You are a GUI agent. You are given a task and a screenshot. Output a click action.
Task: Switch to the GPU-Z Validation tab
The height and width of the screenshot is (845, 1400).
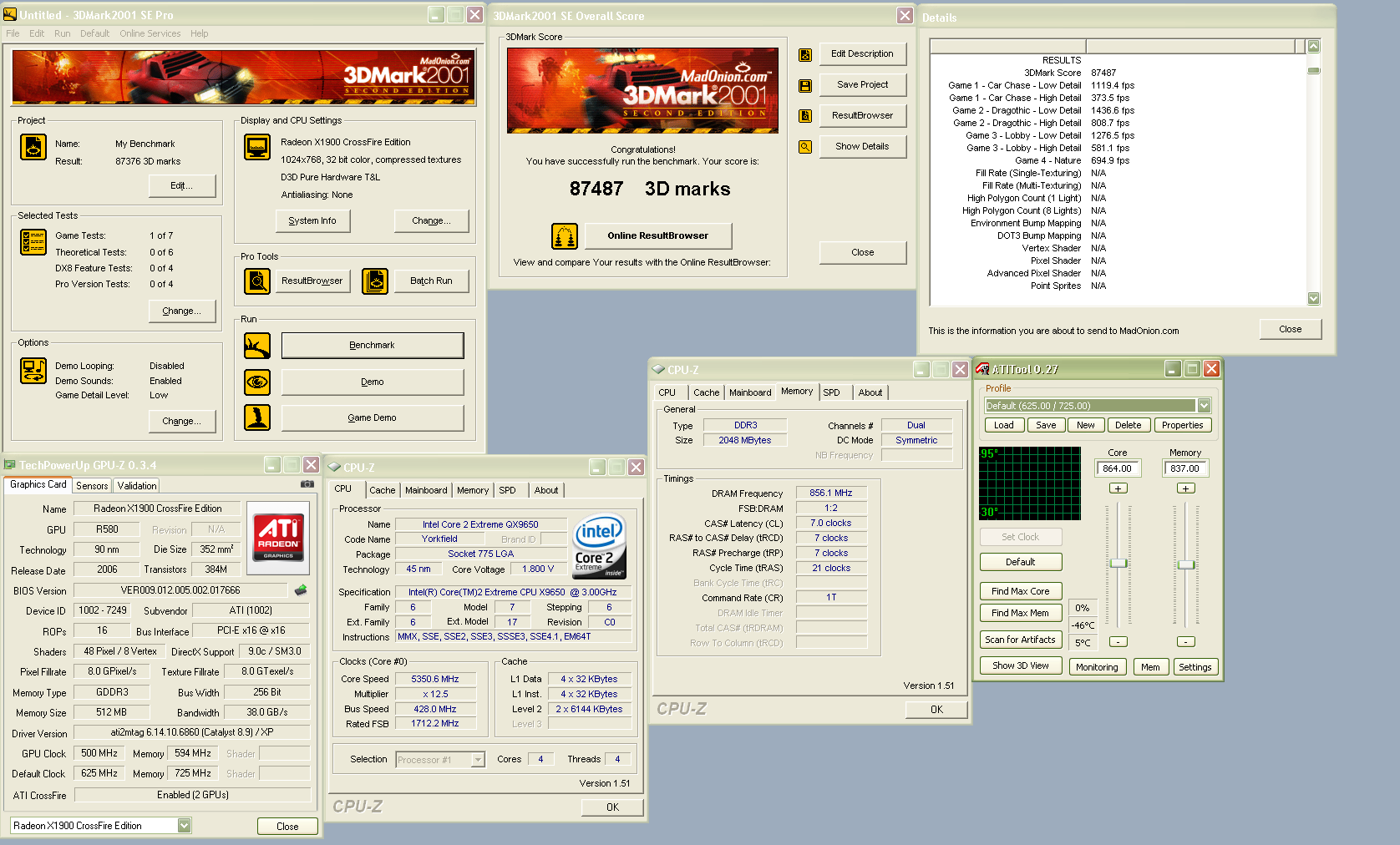(136, 485)
